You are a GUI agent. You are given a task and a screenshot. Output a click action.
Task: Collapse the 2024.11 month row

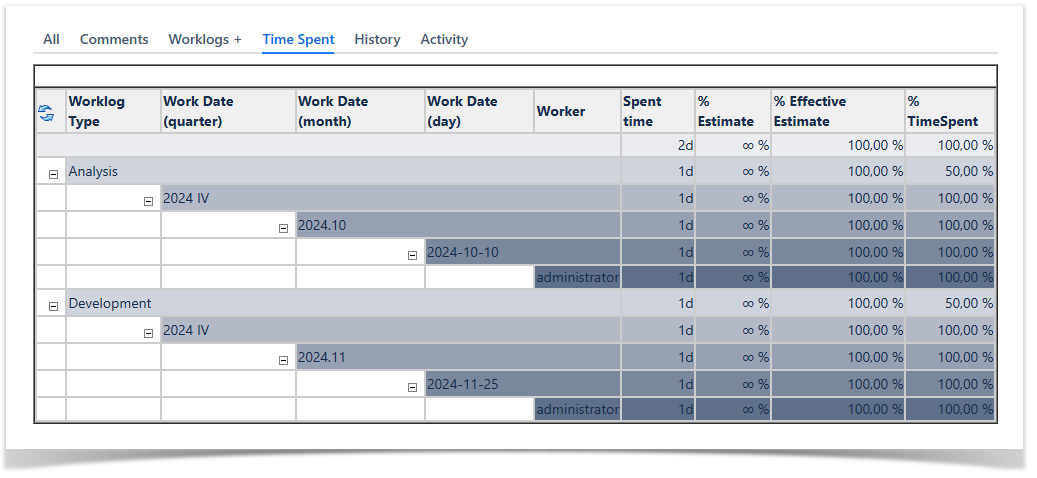(283, 359)
